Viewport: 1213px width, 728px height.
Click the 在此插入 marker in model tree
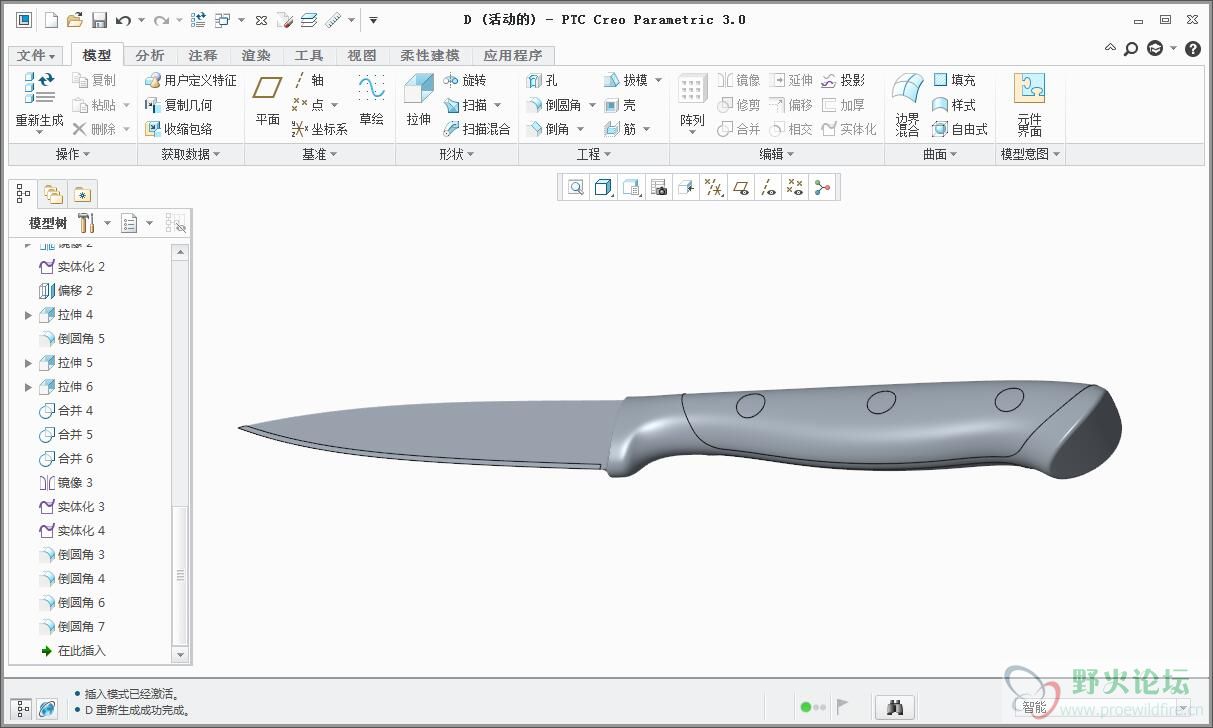[73, 651]
